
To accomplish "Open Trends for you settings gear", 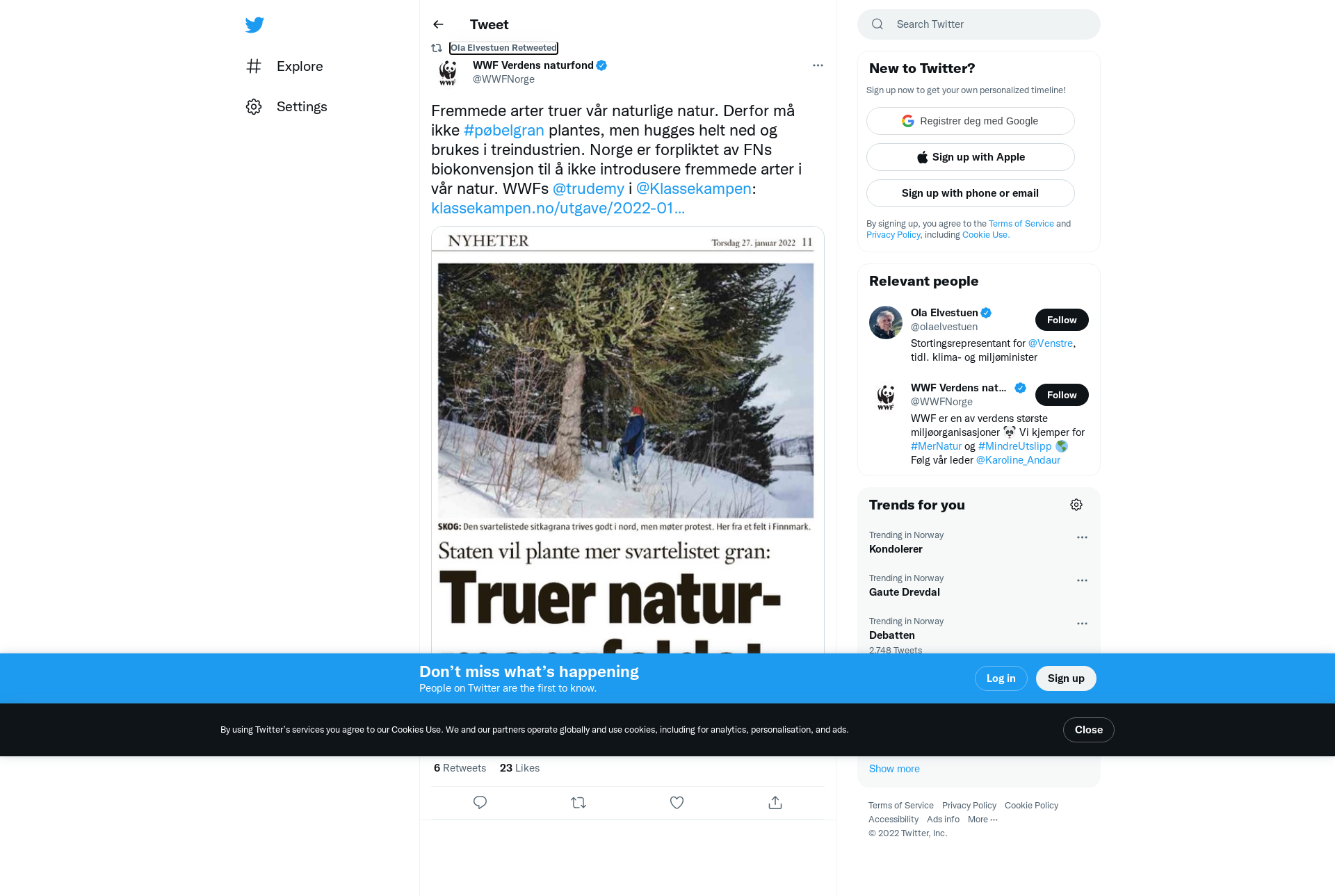I will tap(1076, 505).
